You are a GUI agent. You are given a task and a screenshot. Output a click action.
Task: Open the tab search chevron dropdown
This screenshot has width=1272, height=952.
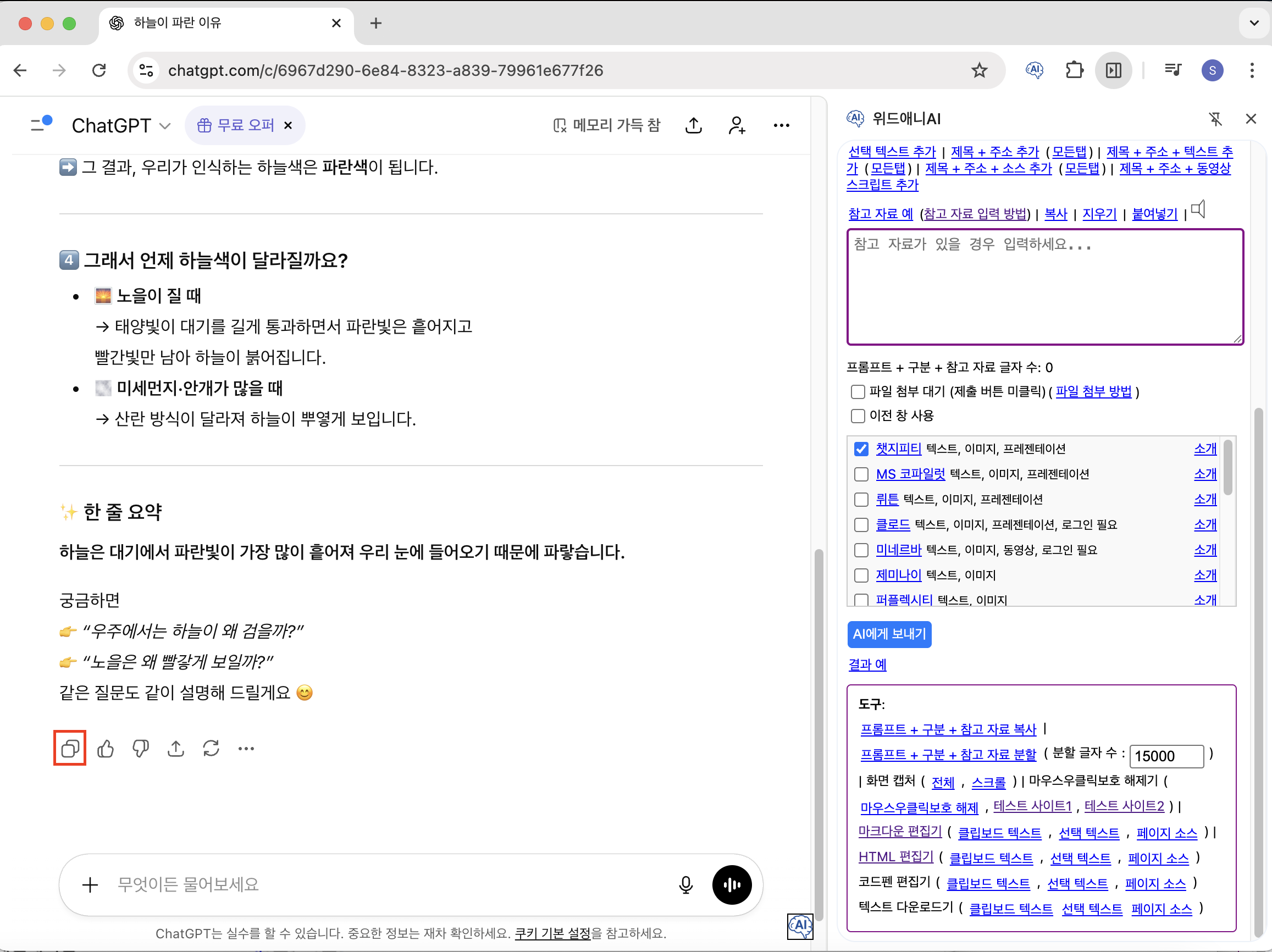pyautogui.click(x=1254, y=23)
